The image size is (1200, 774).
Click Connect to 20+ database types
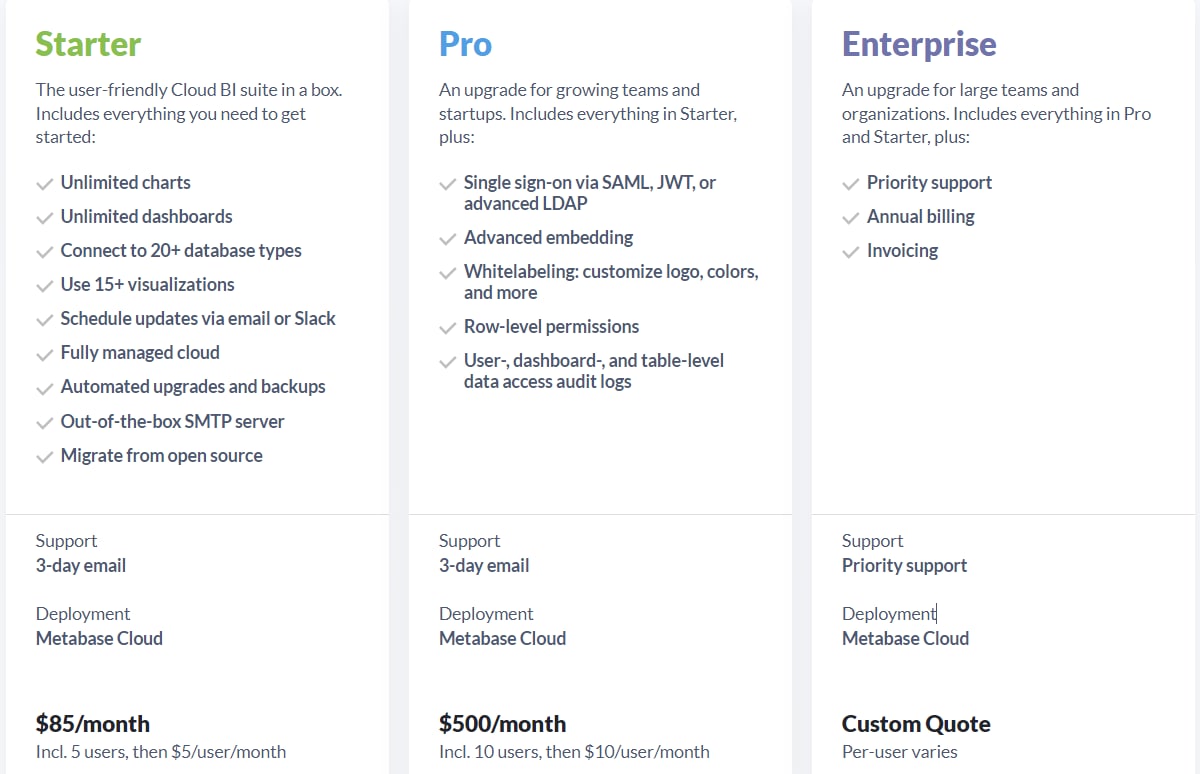[x=181, y=250]
